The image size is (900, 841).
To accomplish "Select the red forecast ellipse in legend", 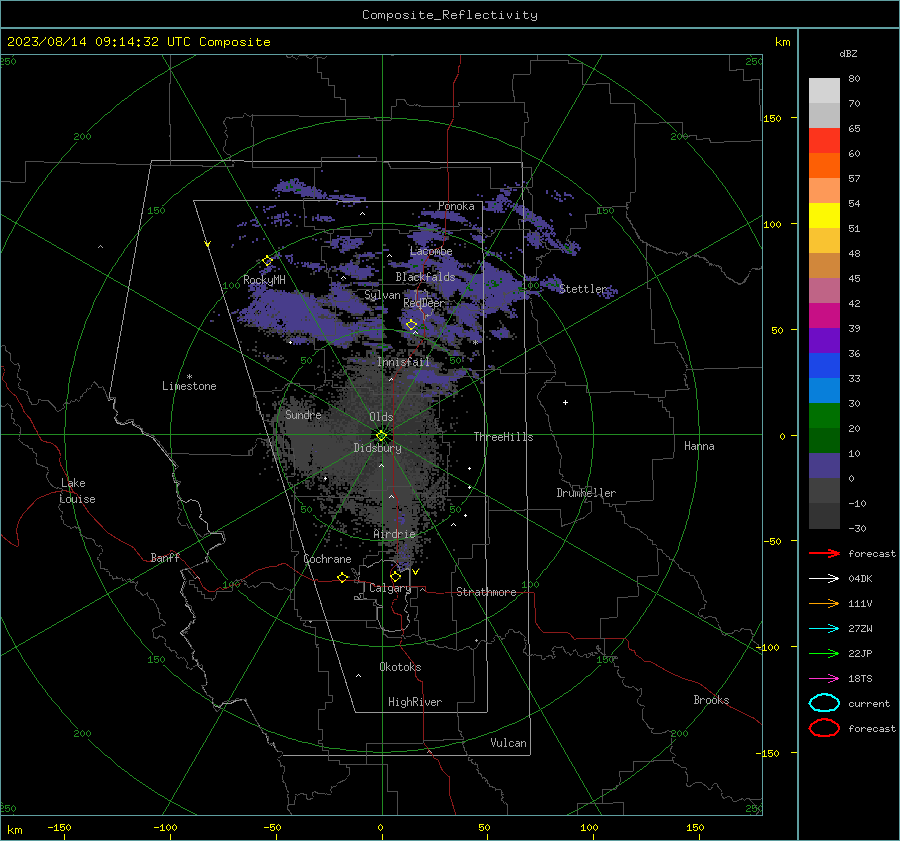I will click(x=824, y=728).
